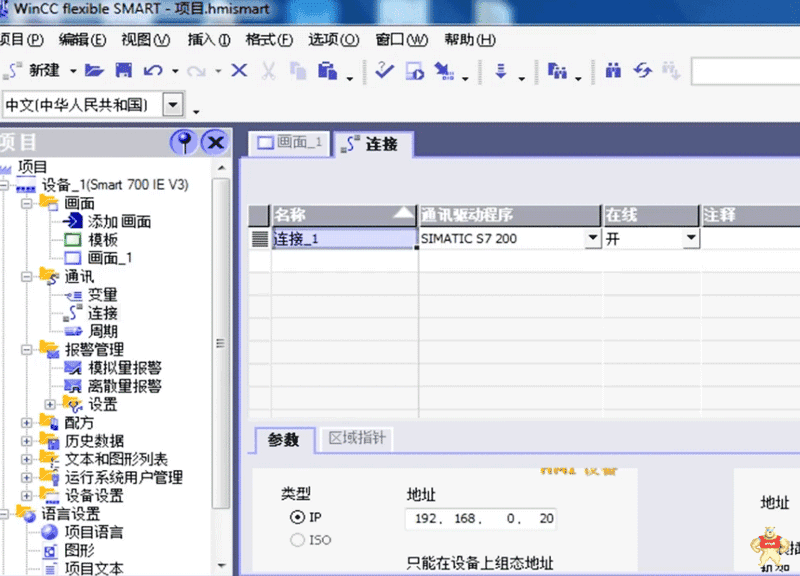
Task: Open 图形 graphics in the tree
Action: pos(79,550)
